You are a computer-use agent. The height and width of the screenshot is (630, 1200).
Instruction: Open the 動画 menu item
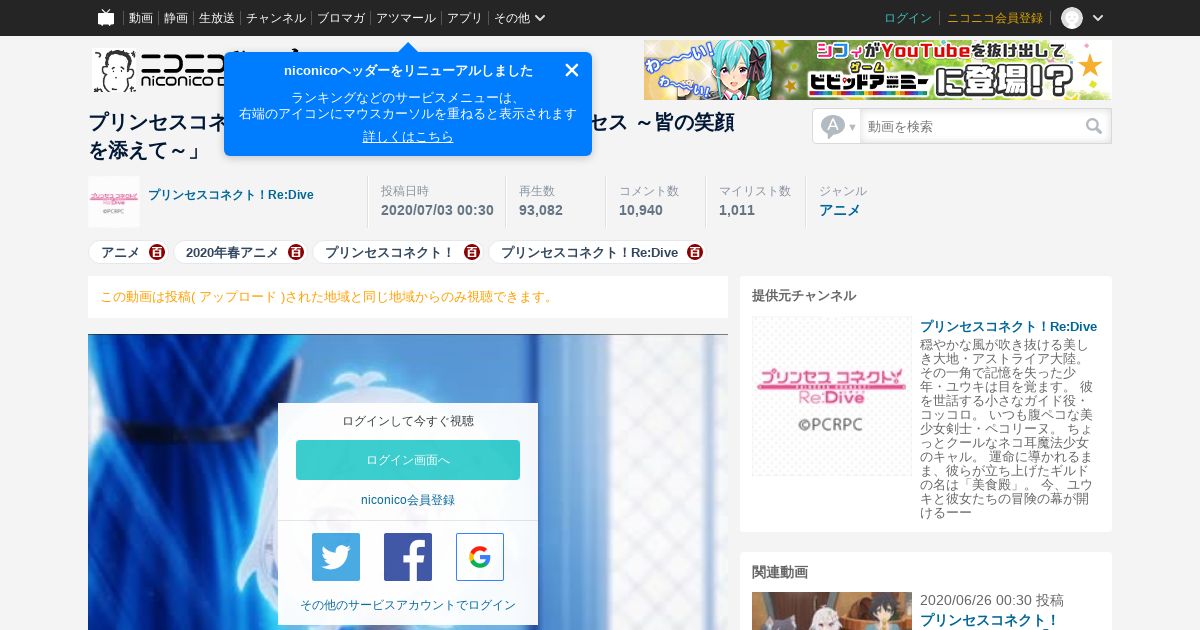141,18
